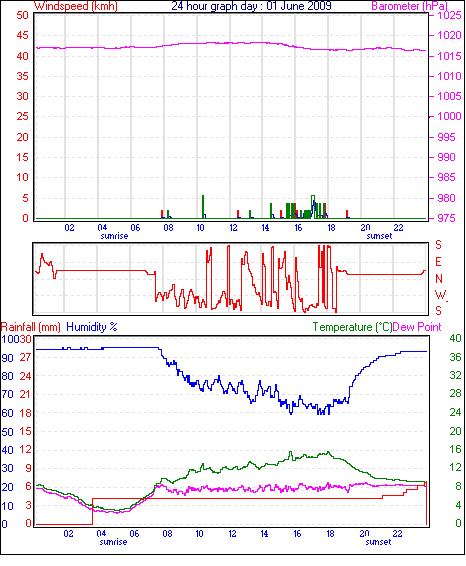Click the 1010 barometer axis value
The image size is (466, 566).
(x=449, y=76)
